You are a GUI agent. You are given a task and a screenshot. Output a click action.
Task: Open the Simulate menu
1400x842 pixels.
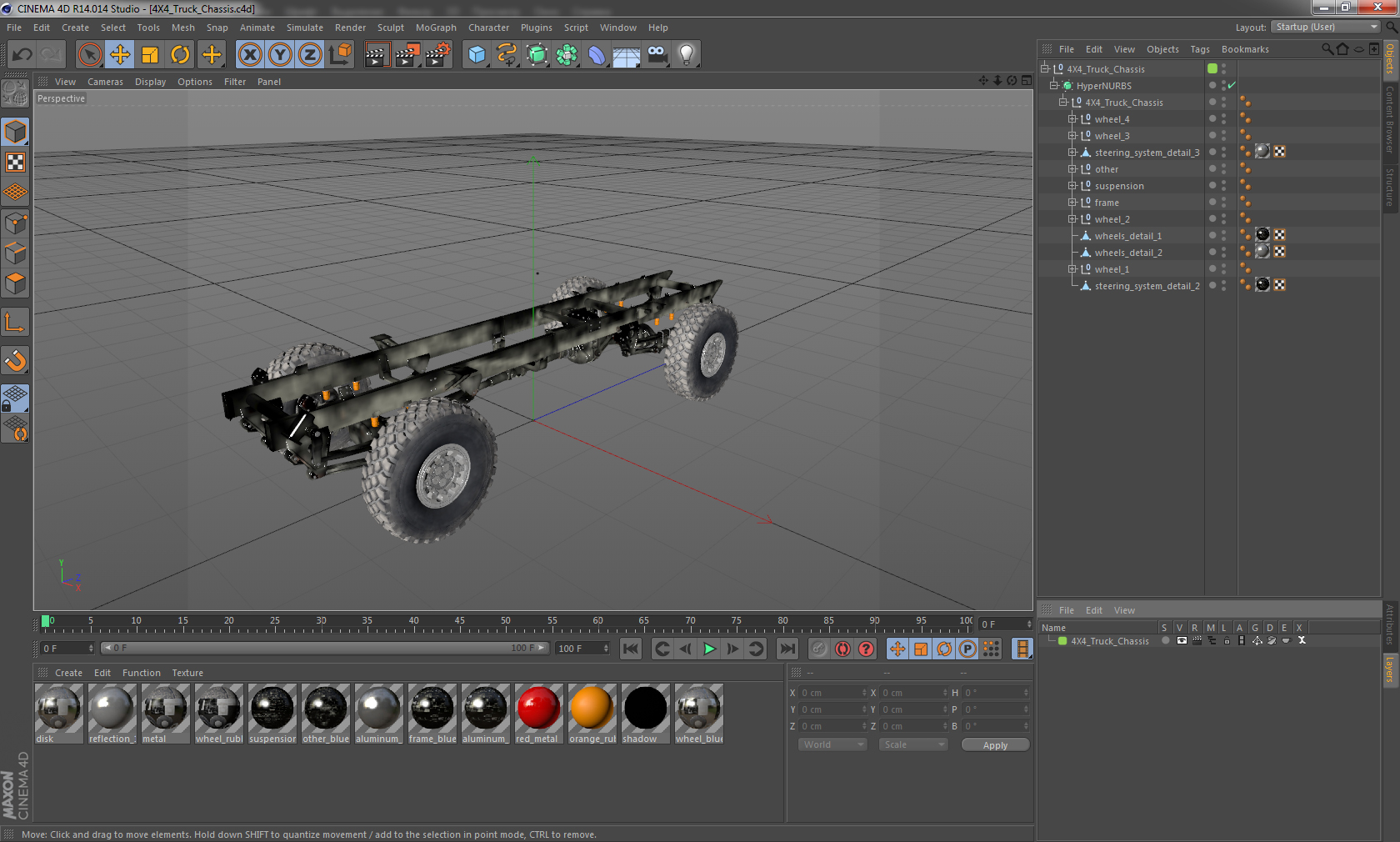[x=305, y=28]
